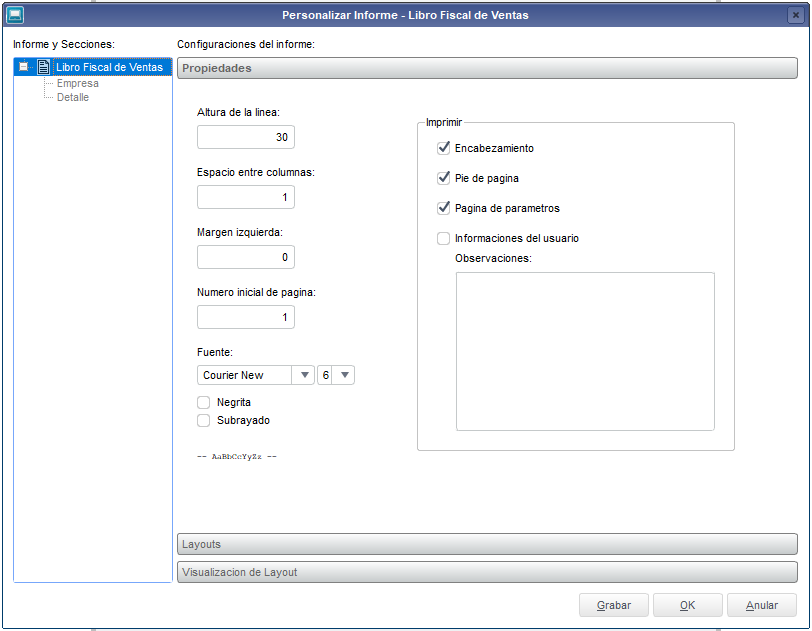Viewport: 812px width, 631px height.
Task: Click the Anular button
Action: pos(762,605)
